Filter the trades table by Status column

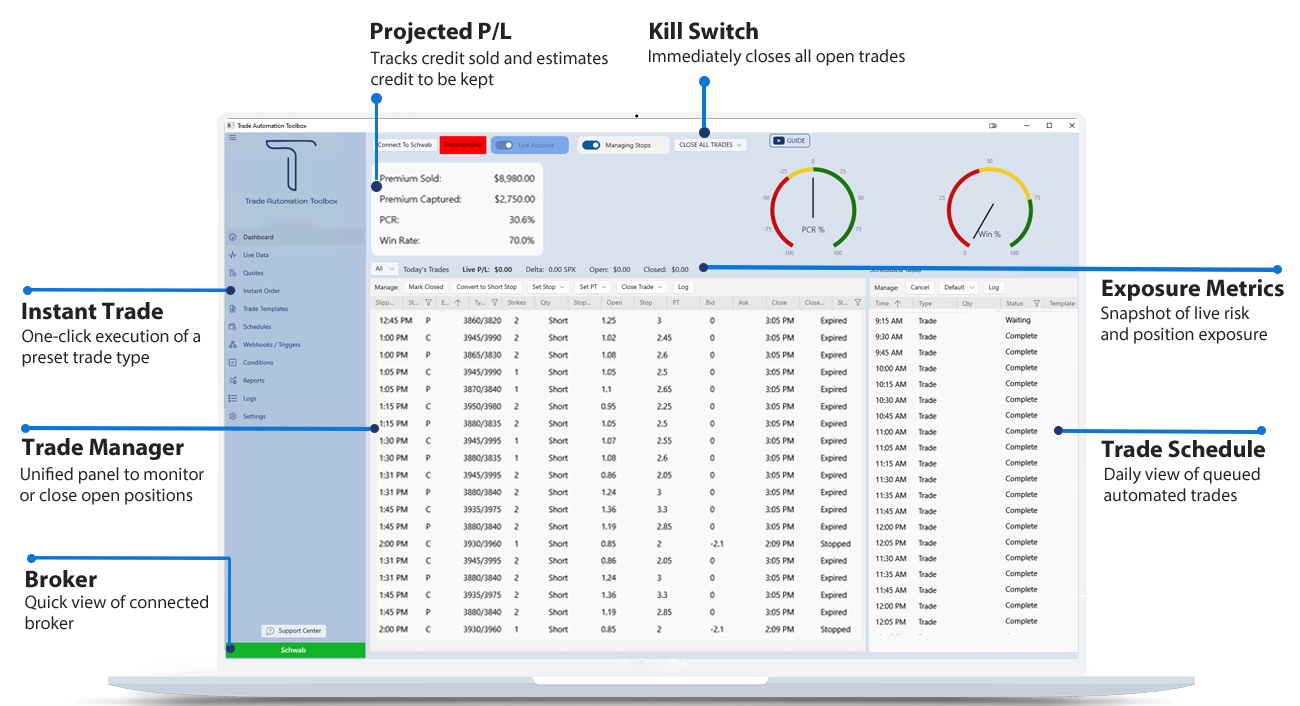pyautogui.click(x=857, y=302)
